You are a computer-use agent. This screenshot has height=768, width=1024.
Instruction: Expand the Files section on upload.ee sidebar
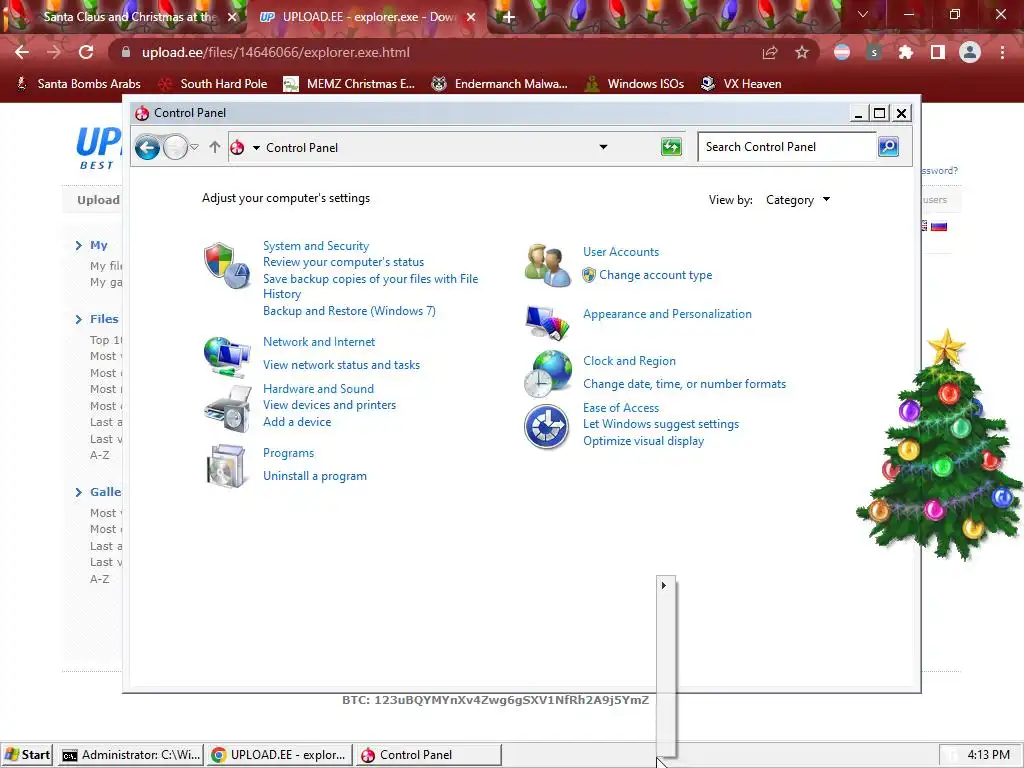[78, 319]
